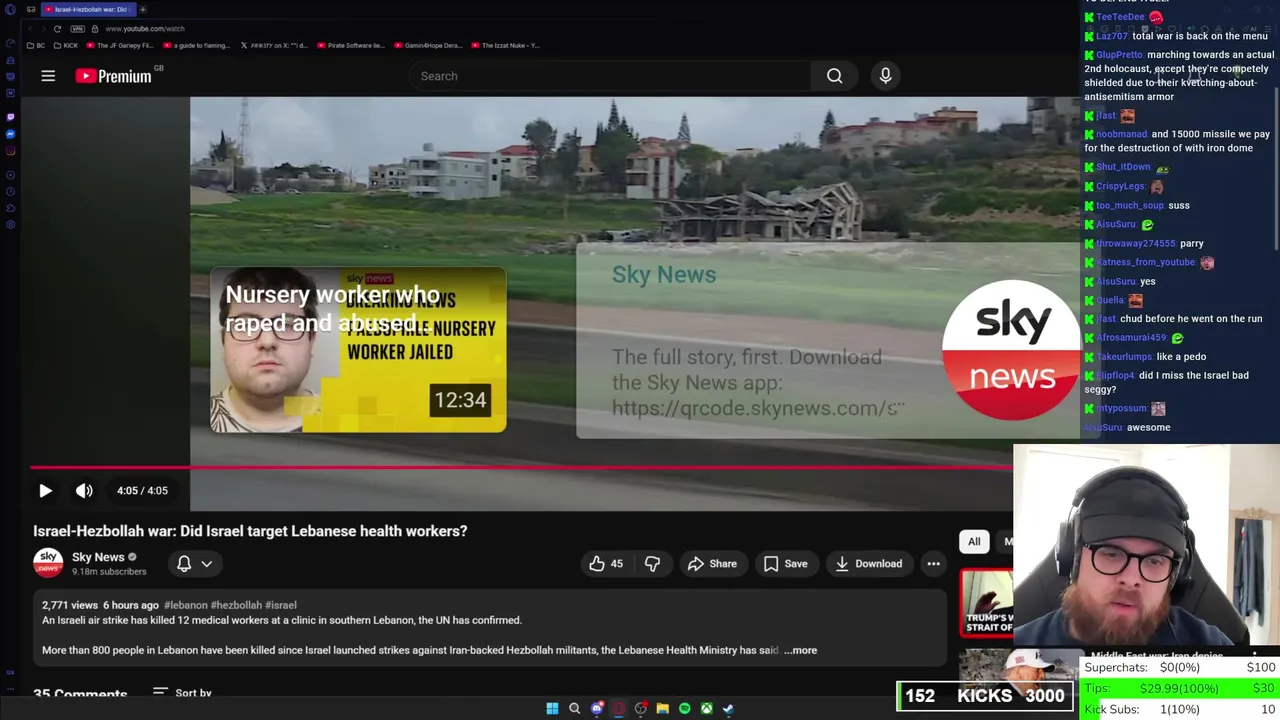Open the suggested Nursery worker video card
The image size is (1280, 720).
[358, 349]
